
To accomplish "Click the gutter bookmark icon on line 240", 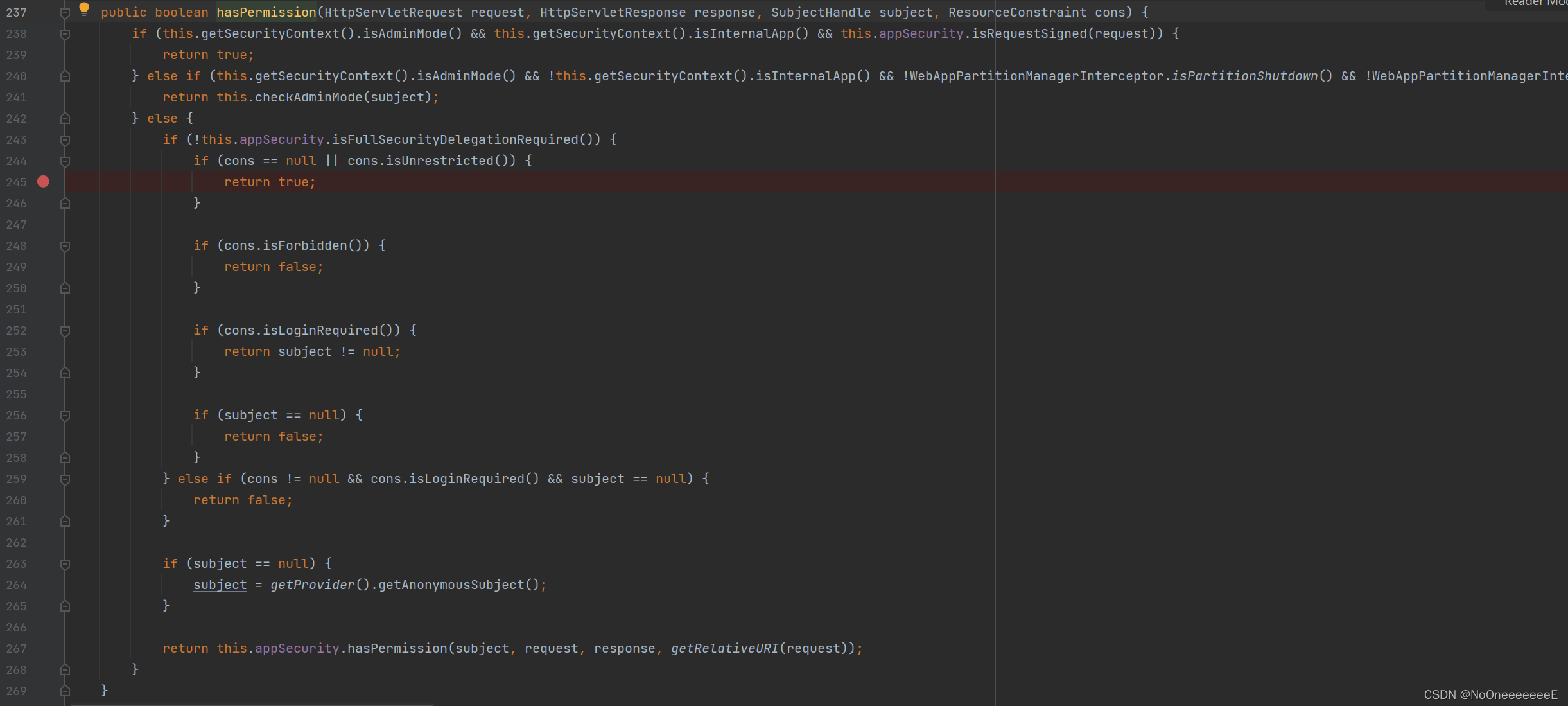I will click(65, 76).
